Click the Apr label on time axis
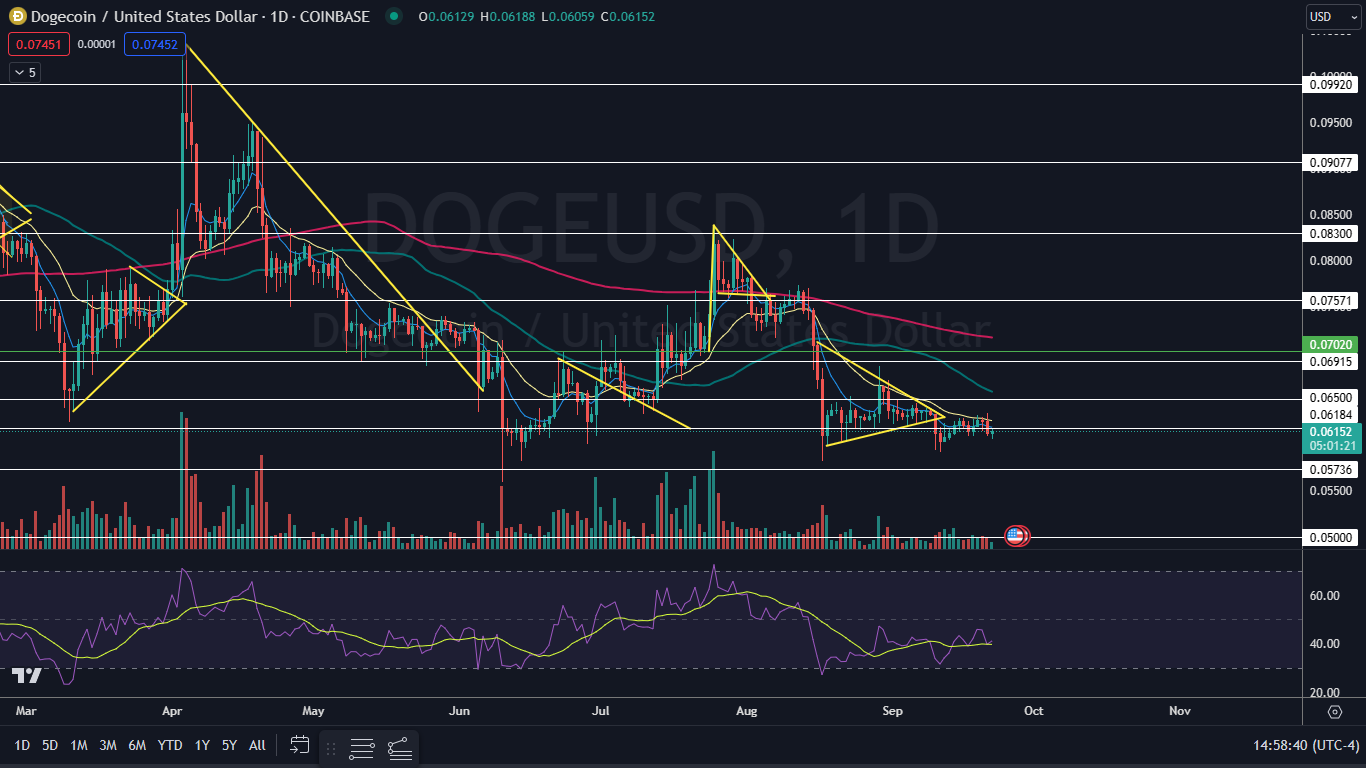 pos(171,711)
